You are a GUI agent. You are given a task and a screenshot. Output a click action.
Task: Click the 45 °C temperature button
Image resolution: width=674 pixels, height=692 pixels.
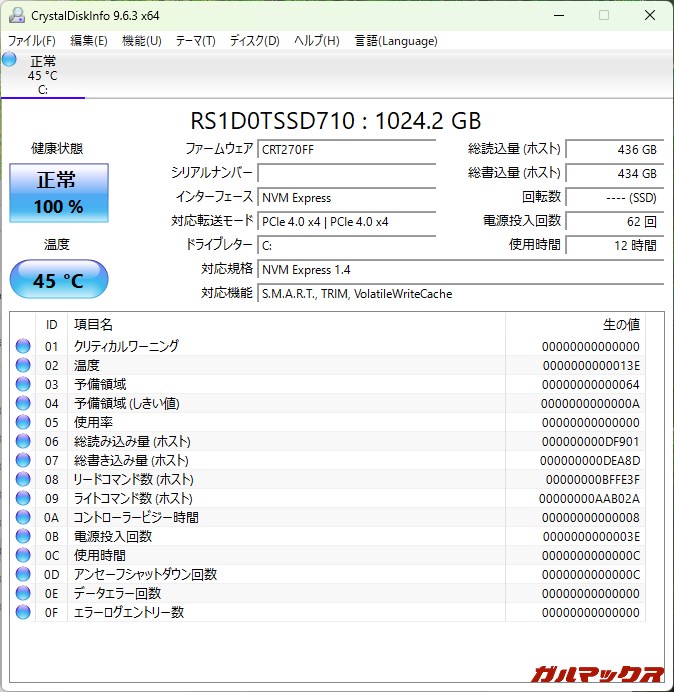click(x=59, y=280)
